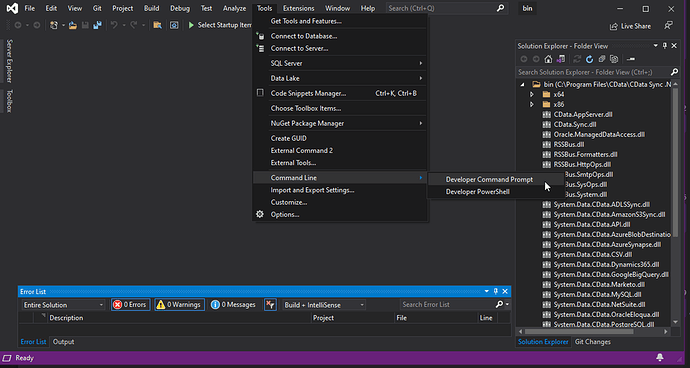The image size is (690, 368).
Task: Open the Extensions menu
Action: pyautogui.click(x=298, y=8)
